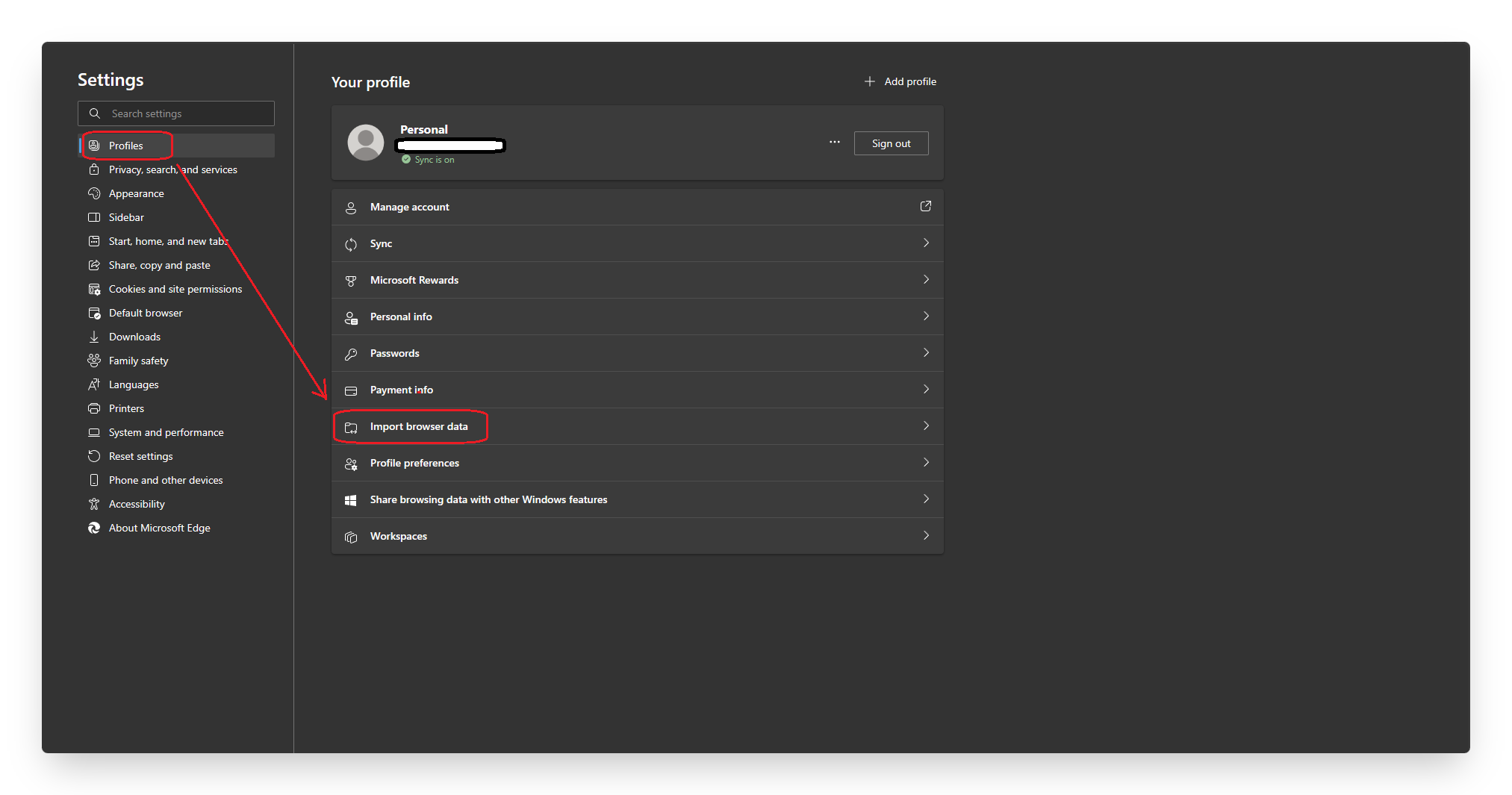Expand the Sync row chevron
Screen dimensions: 1512x795
(x=926, y=243)
